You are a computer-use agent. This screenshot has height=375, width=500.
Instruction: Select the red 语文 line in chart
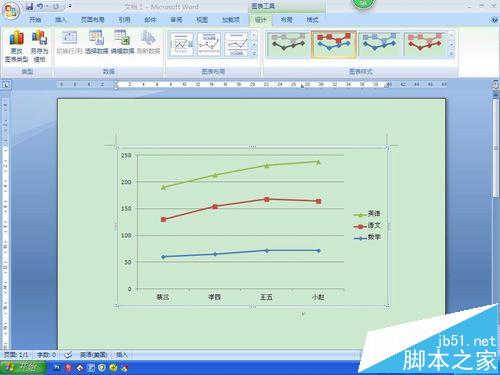241,203
